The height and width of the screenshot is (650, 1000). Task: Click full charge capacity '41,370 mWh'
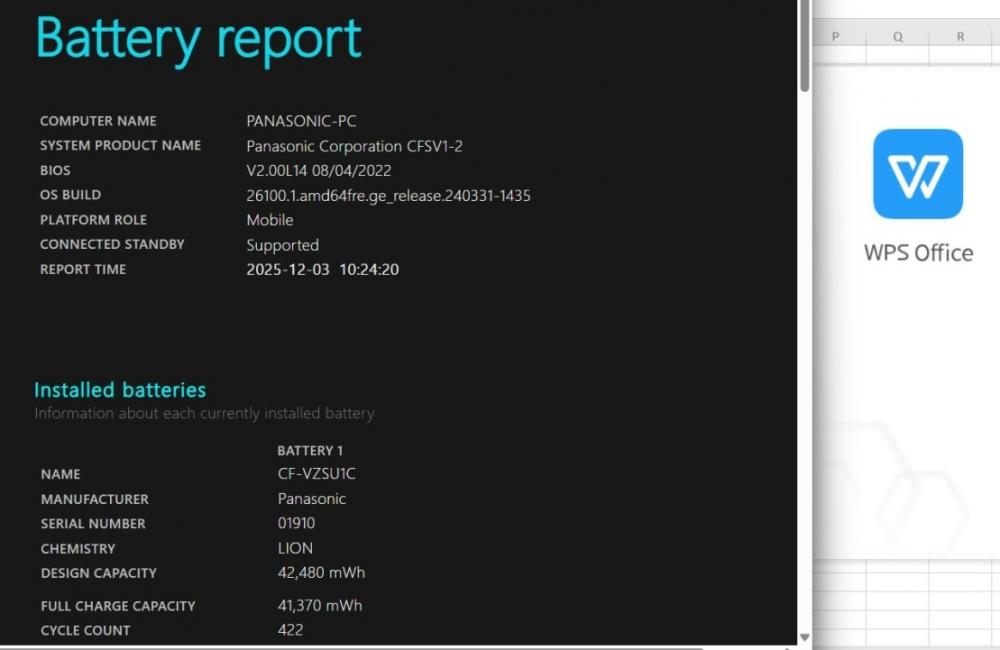click(320, 605)
